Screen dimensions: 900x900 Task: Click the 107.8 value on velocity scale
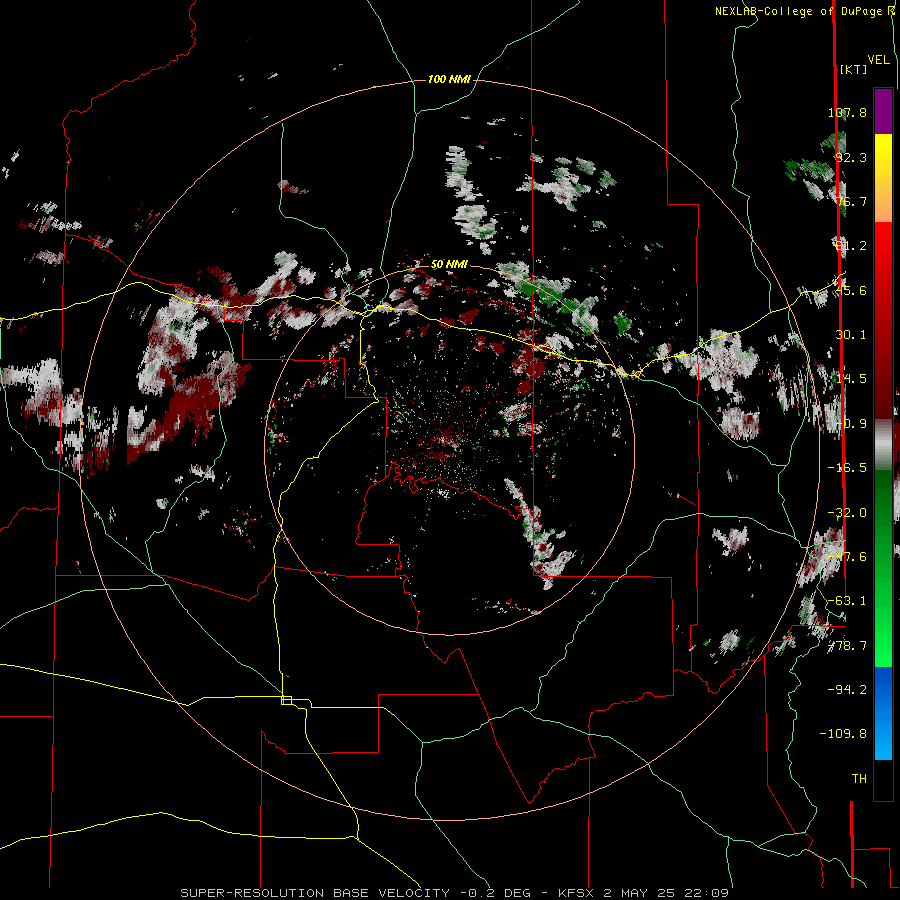click(847, 112)
